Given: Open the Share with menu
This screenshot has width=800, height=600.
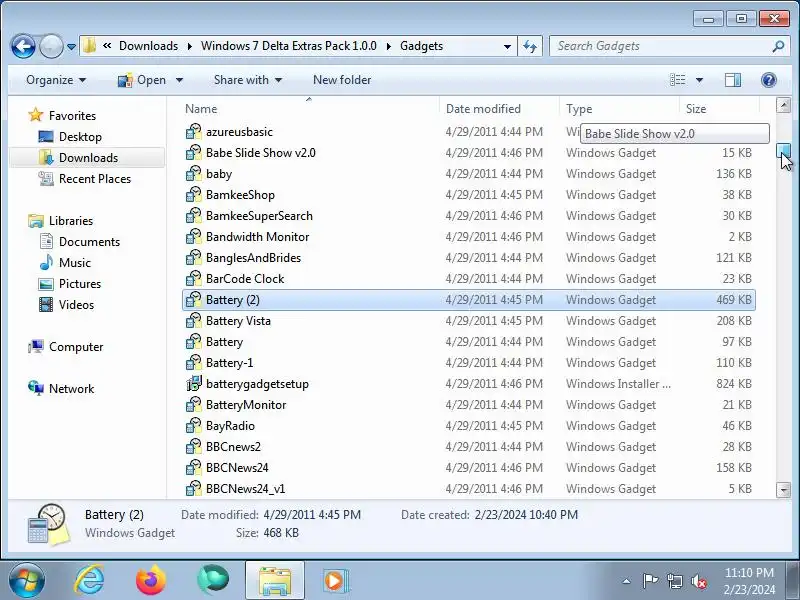Looking at the screenshot, I should (248, 80).
